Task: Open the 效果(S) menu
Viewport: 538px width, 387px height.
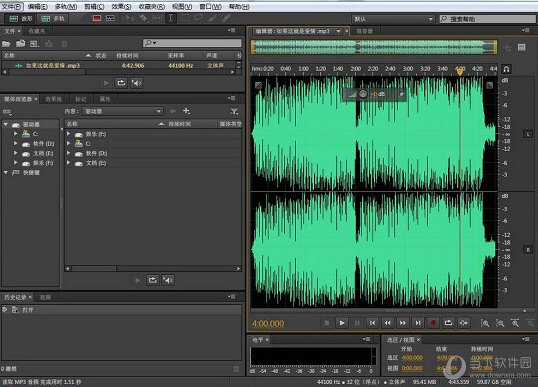Action: pyautogui.click(x=121, y=7)
